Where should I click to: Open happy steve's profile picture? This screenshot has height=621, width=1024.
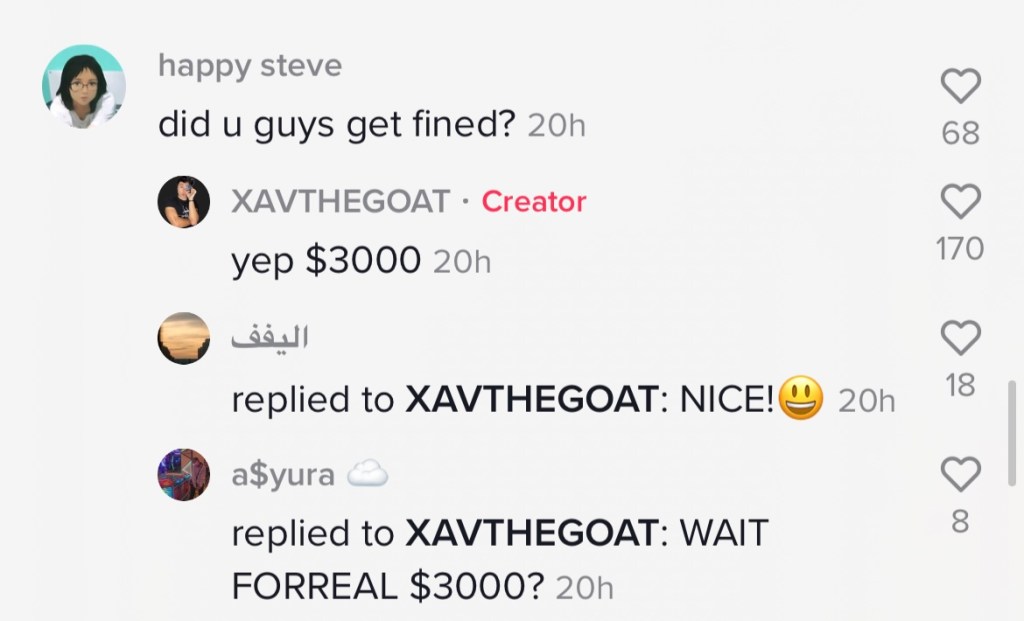click(84, 86)
